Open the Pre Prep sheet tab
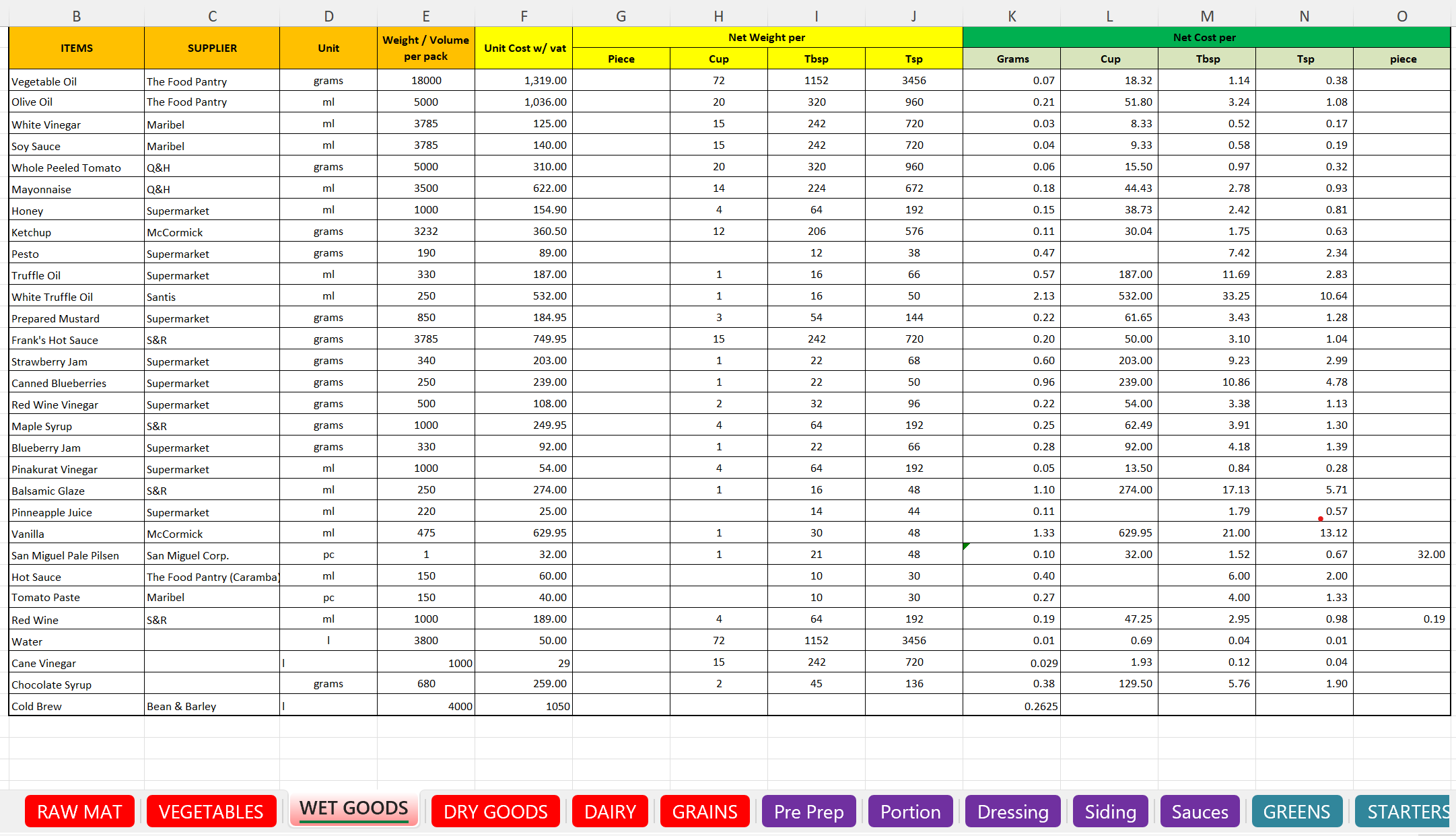The image size is (1456, 836). tap(808, 812)
